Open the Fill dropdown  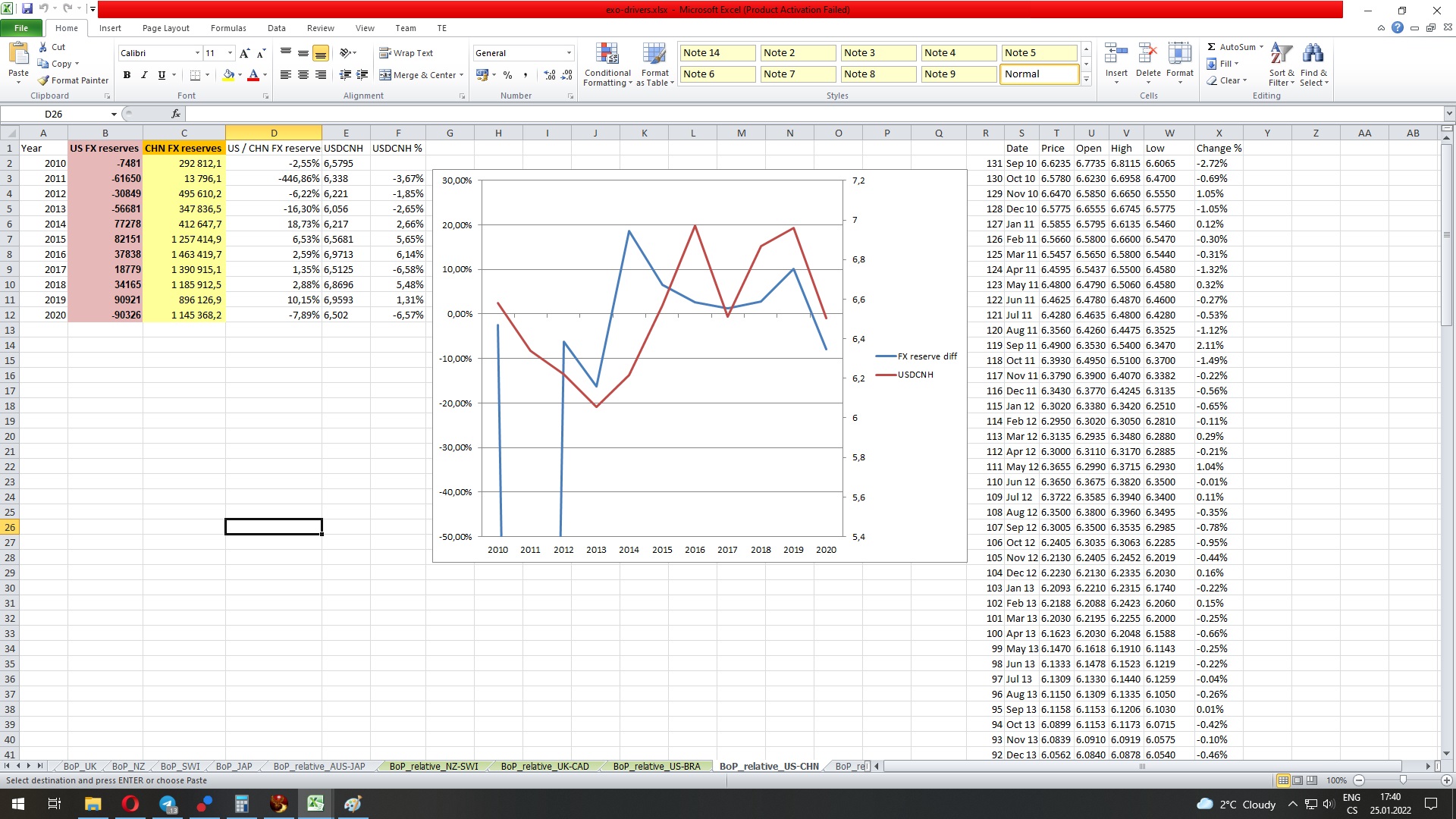tap(1223, 64)
